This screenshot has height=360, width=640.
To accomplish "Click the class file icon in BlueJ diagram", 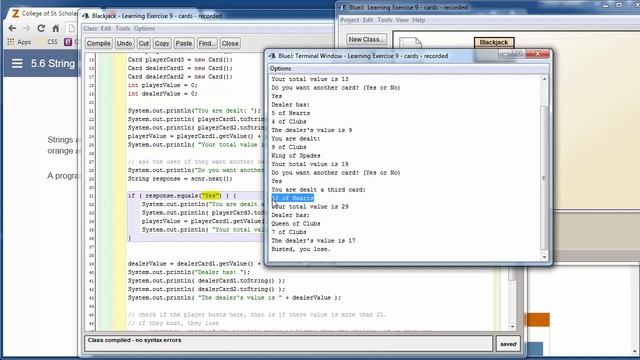I will point(410,43).
